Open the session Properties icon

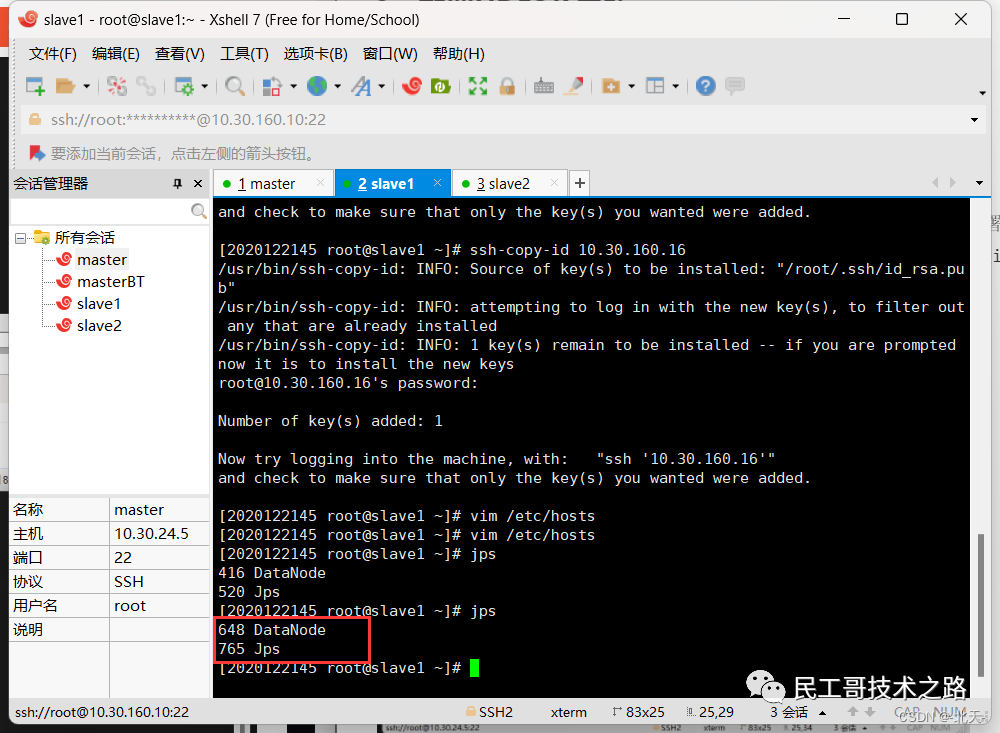click(184, 86)
